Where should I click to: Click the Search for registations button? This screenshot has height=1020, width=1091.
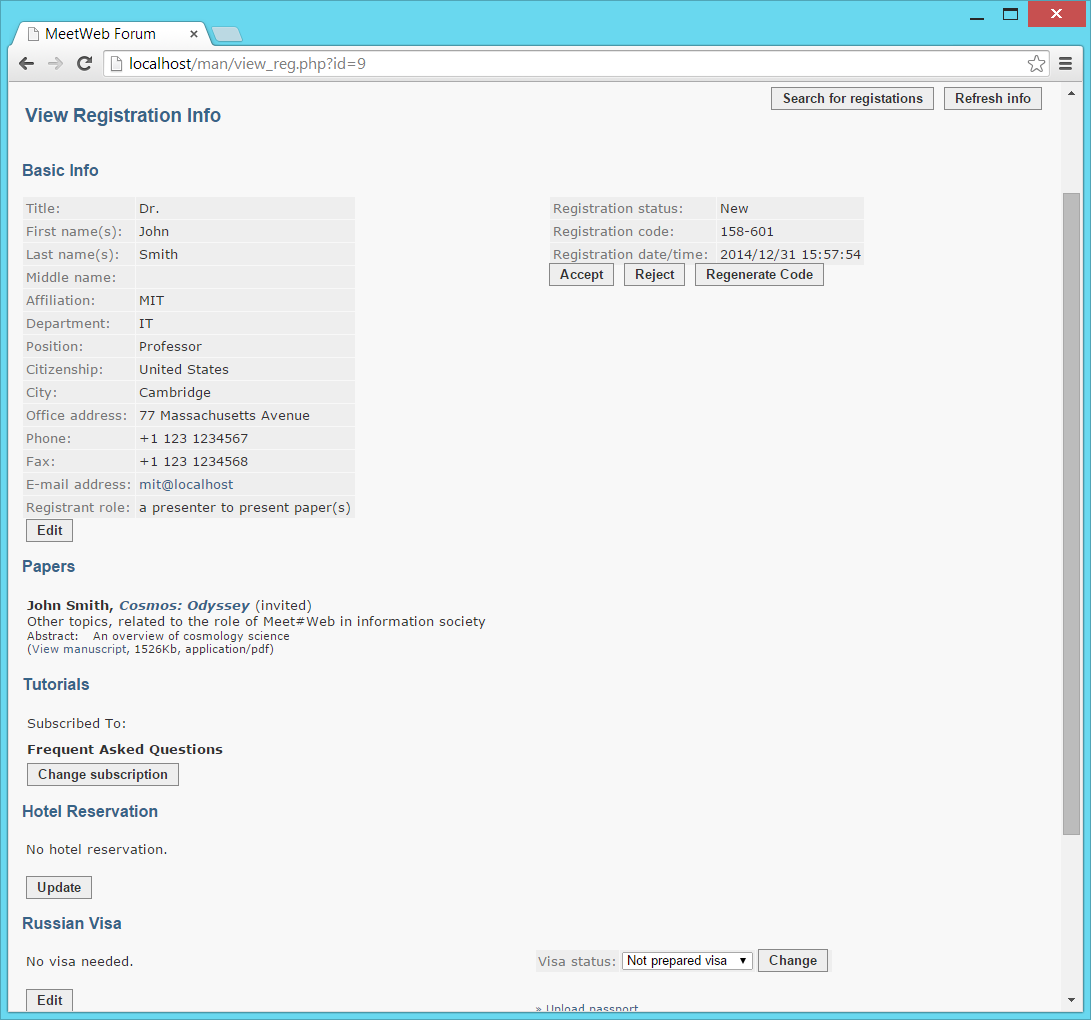852,98
